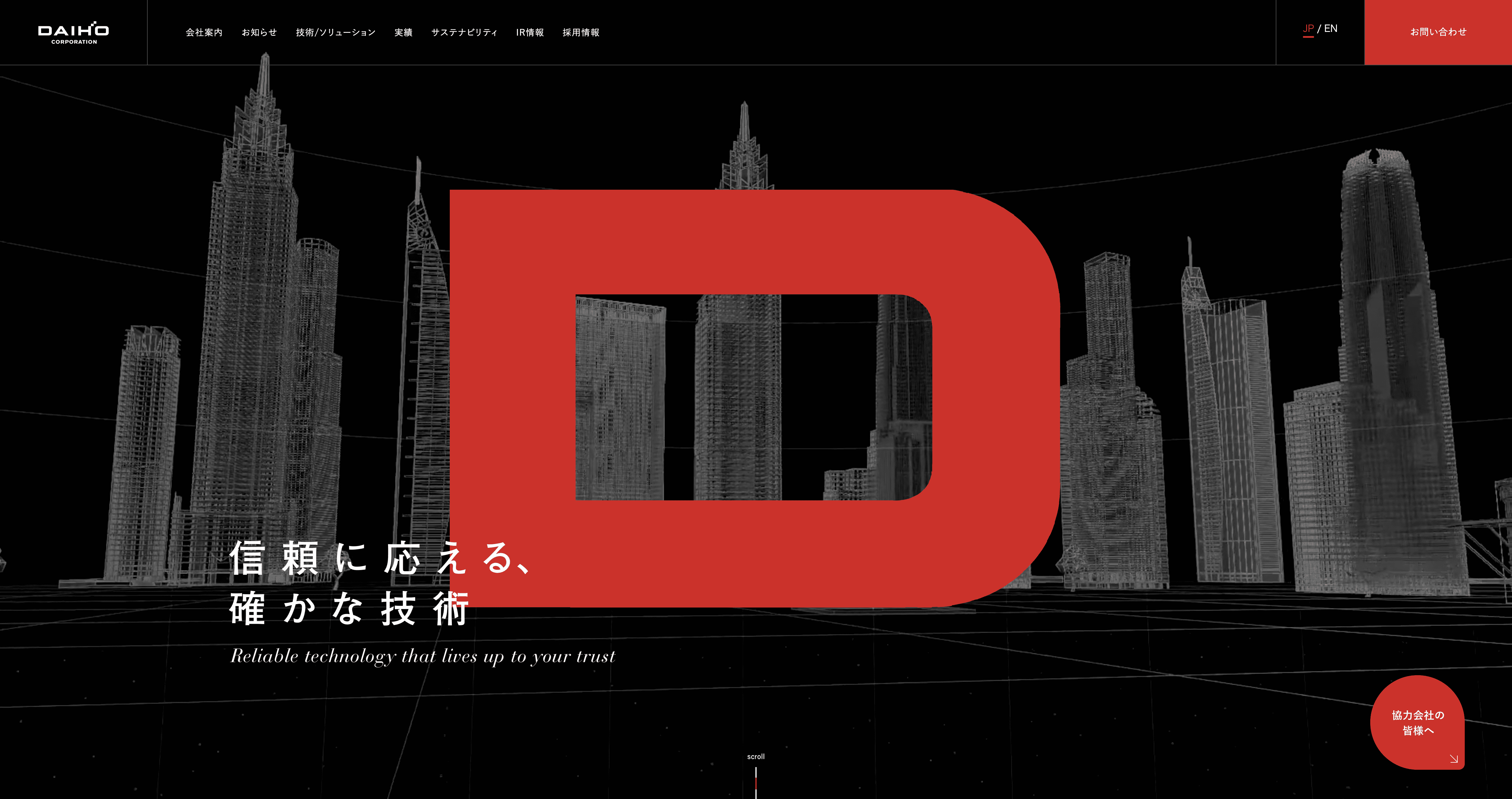This screenshot has width=1512, height=799.
Task: Click the red お問い合わせ contact button
Action: click(1438, 32)
